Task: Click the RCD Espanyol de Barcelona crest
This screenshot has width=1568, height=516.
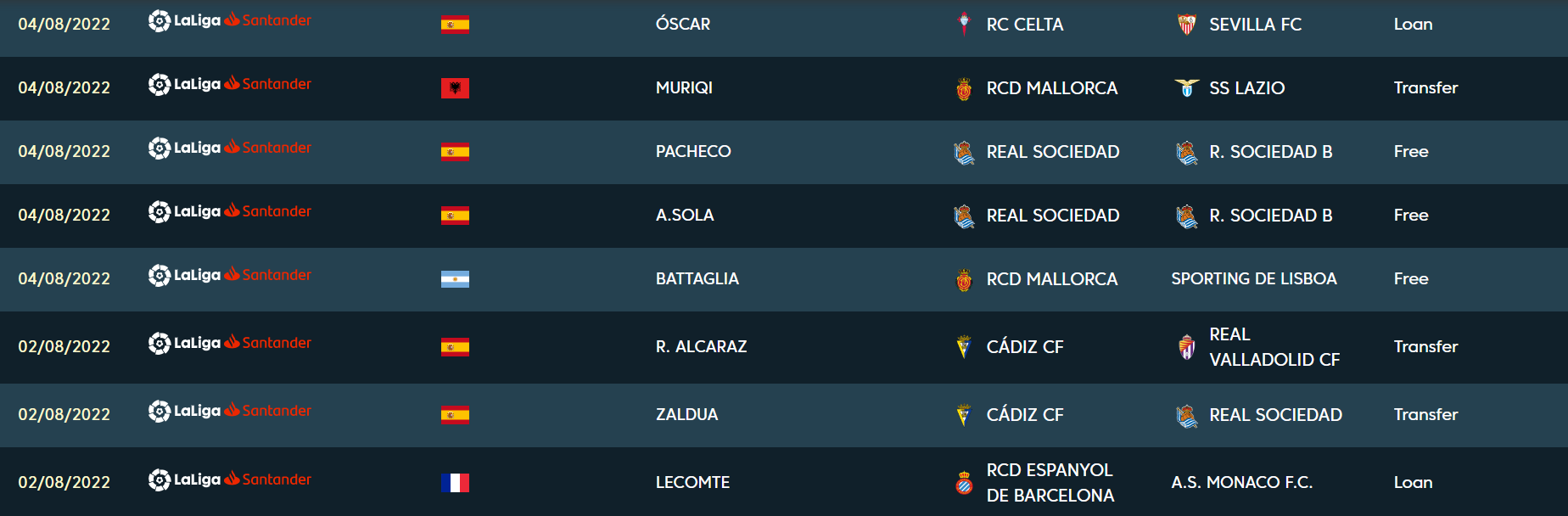Action: pyautogui.click(x=964, y=483)
